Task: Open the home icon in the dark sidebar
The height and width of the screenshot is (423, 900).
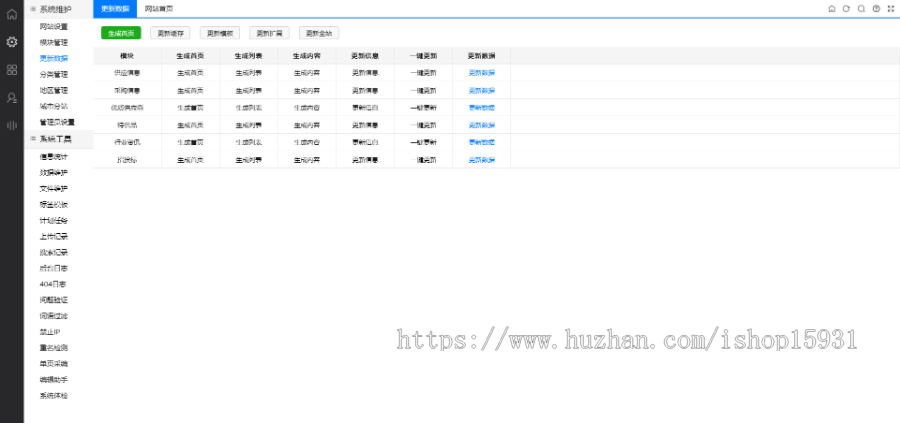Action: [11, 14]
